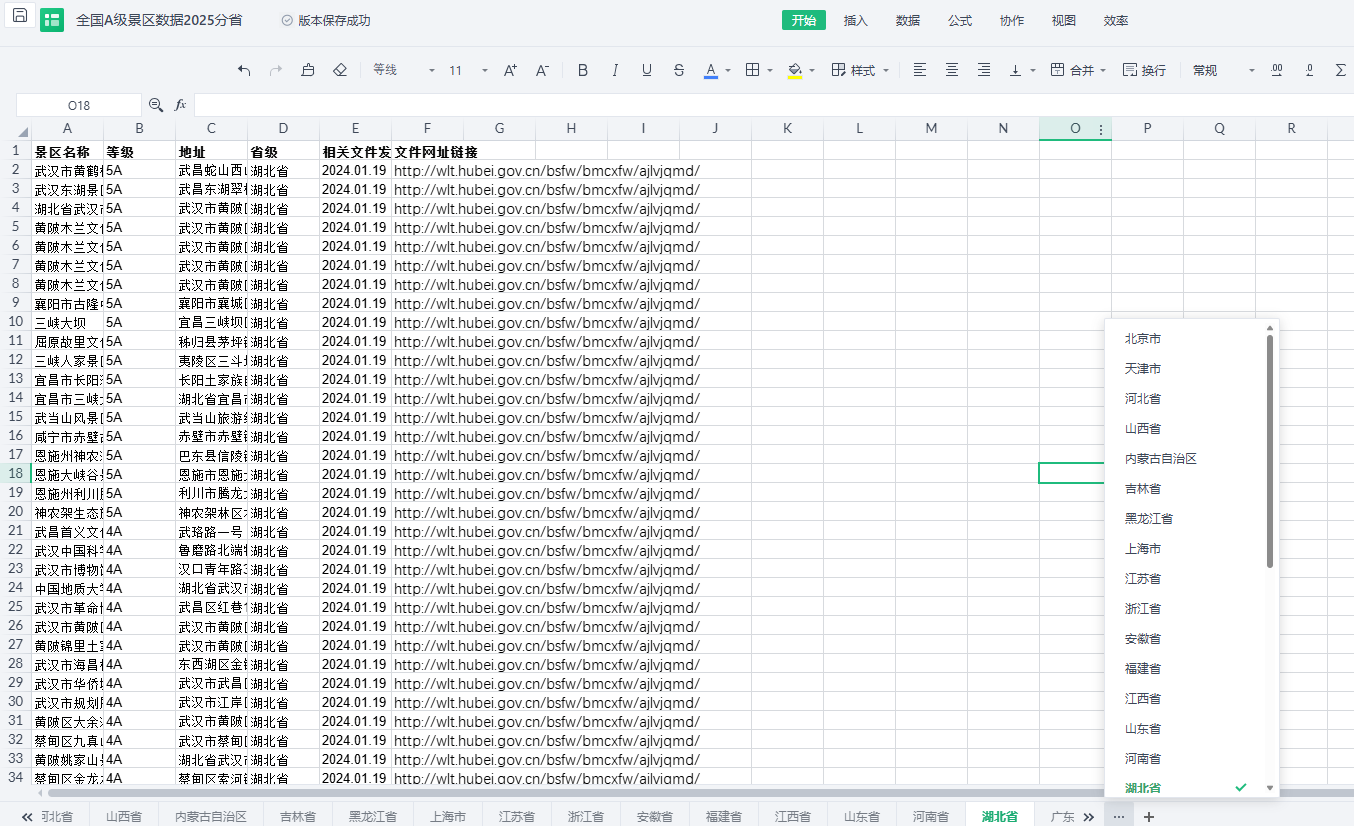Open the 视图 ribbon tab
This screenshot has height=826, width=1354.
point(1064,20)
